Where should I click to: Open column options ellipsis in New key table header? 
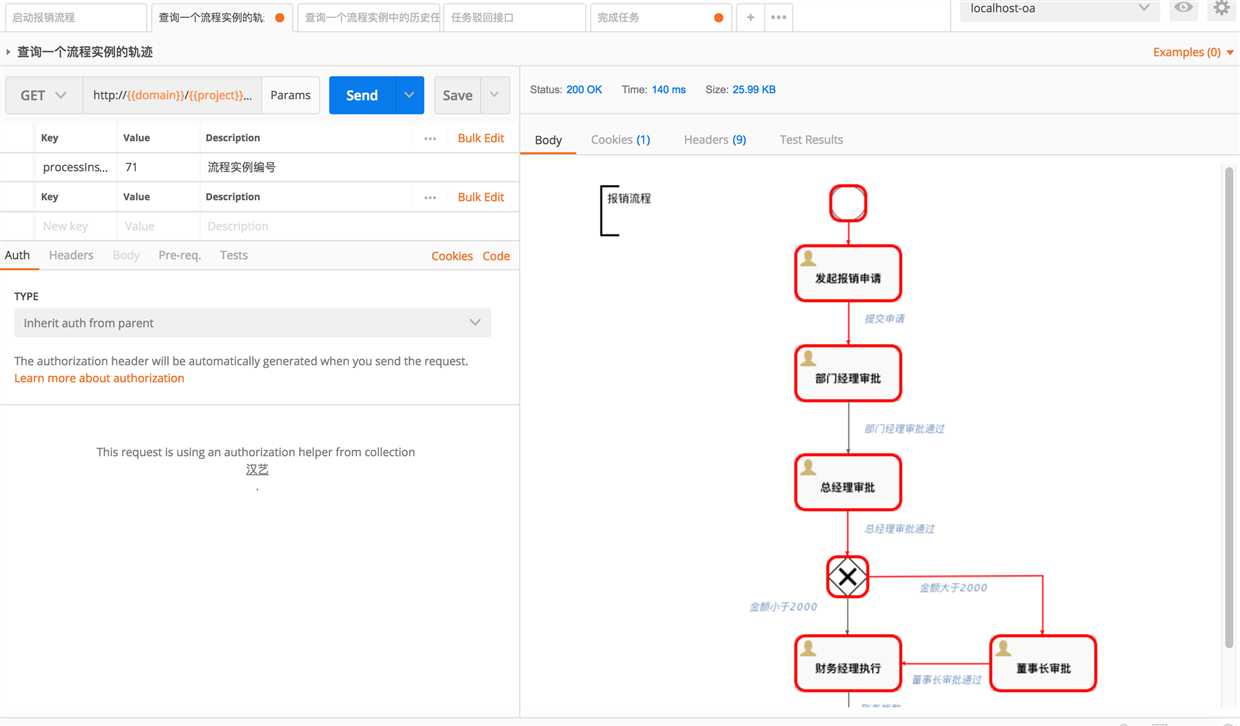(430, 197)
